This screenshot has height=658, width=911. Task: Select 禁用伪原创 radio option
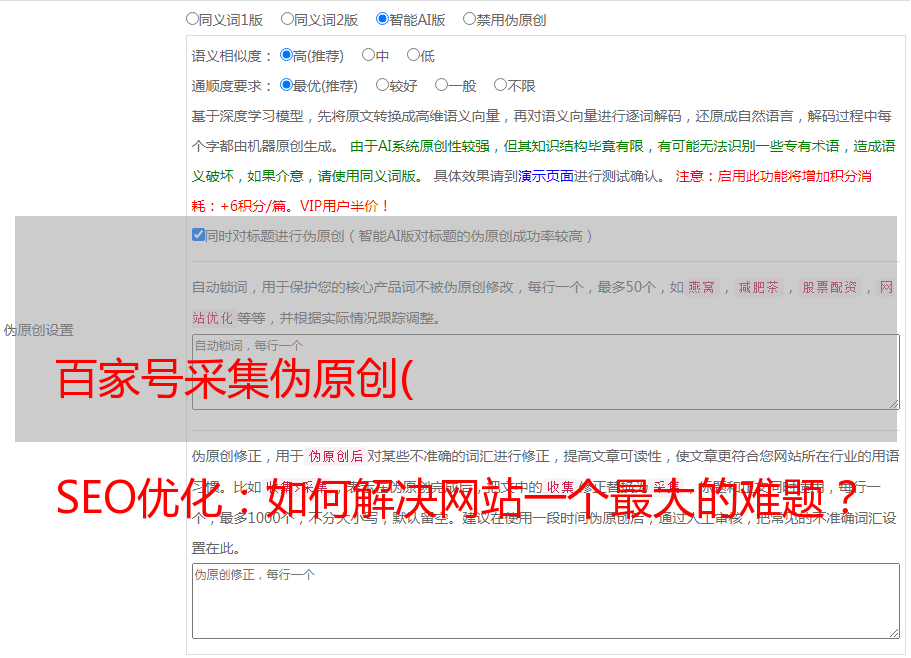(x=469, y=19)
